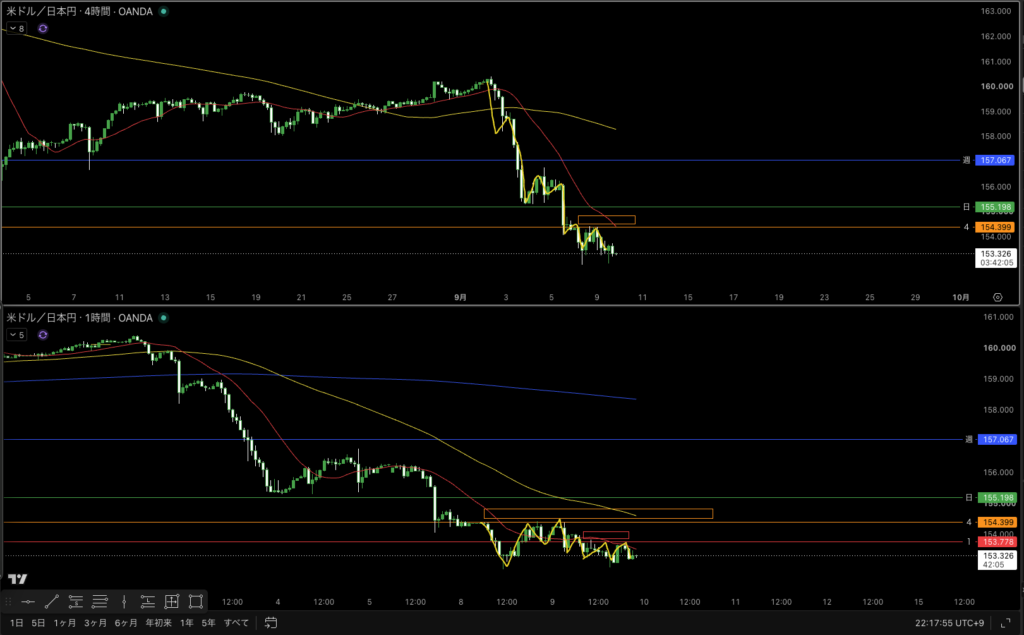This screenshot has width=1024, height=635.
Task: Switch range to 1ヶ月
Action: [65, 623]
